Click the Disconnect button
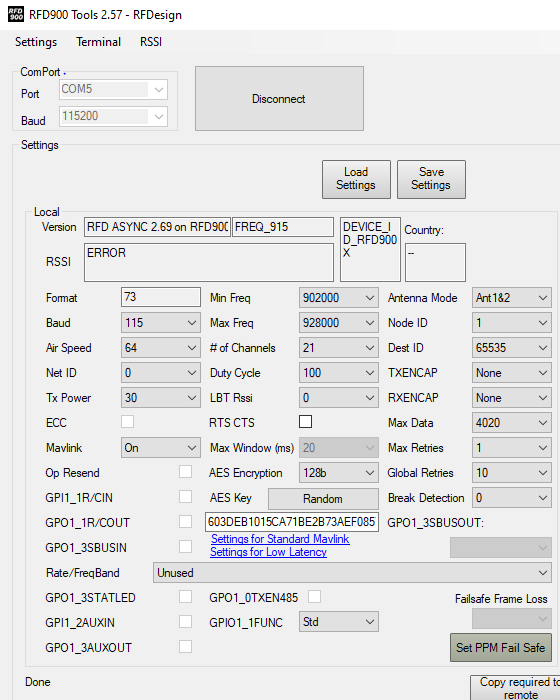 279,99
